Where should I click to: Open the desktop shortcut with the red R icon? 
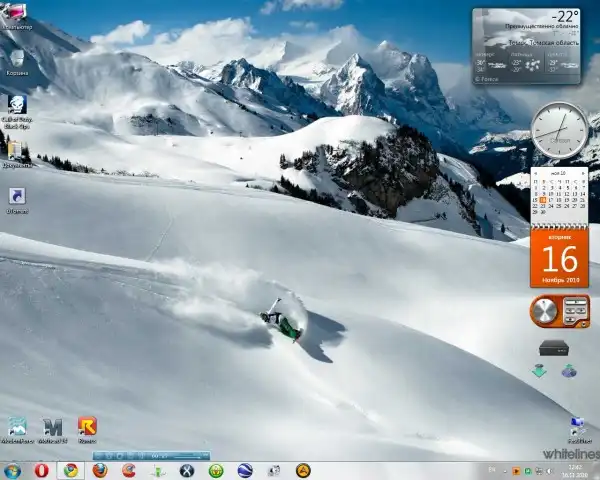pos(87,428)
